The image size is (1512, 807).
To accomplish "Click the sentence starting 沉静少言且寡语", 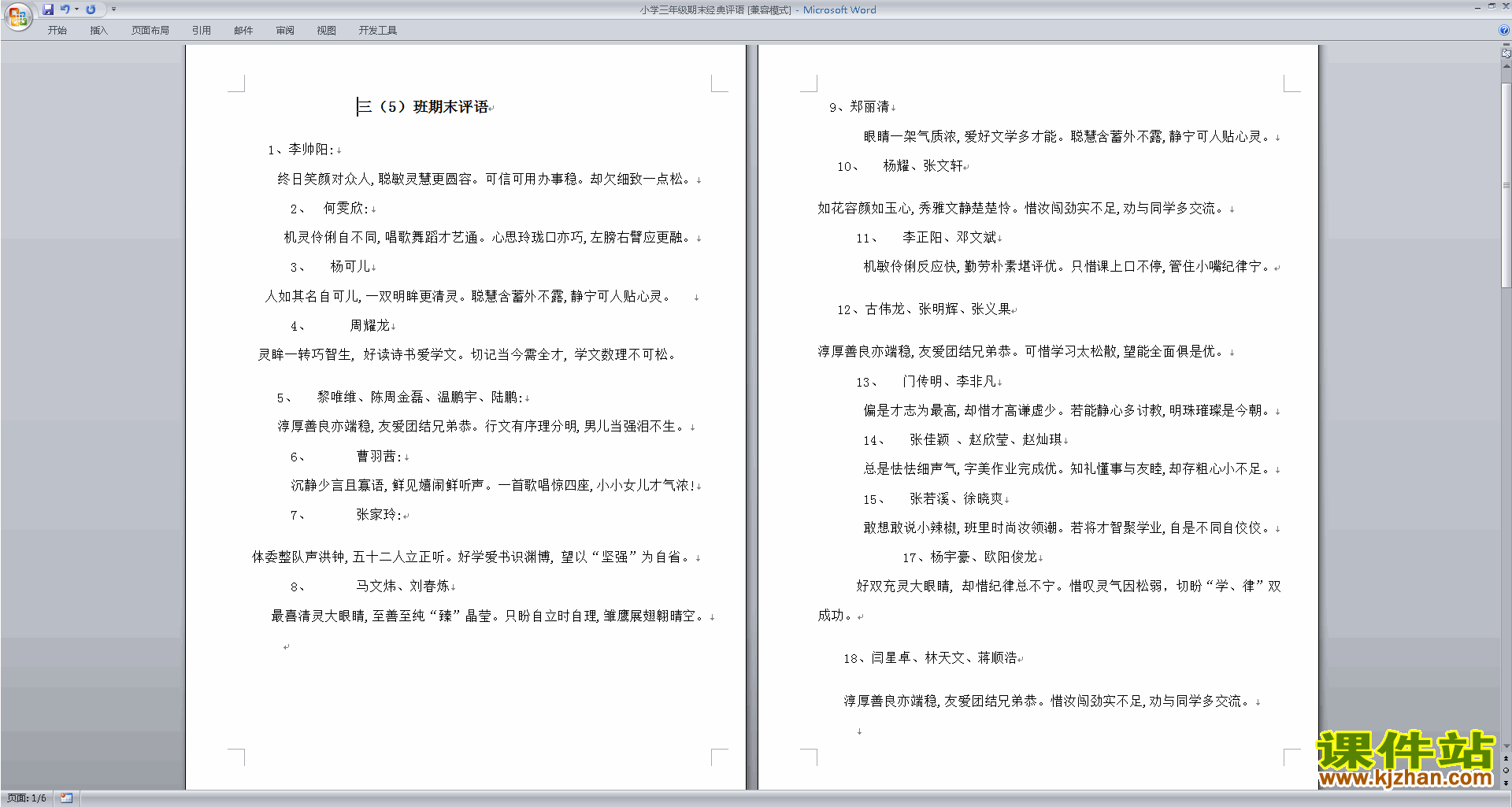I will 494,486.
